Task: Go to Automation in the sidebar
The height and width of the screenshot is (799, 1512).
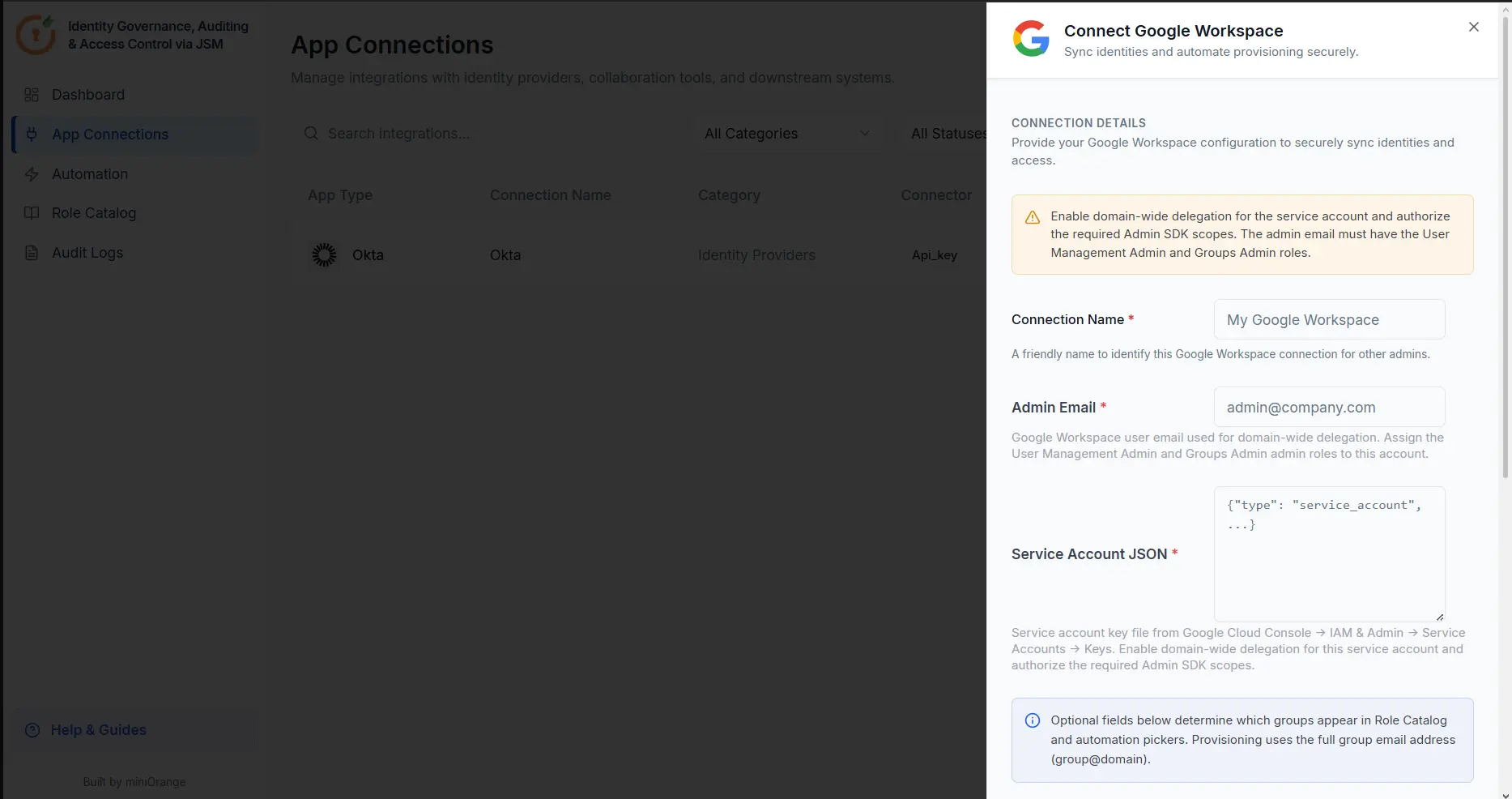Action: coord(135,174)
